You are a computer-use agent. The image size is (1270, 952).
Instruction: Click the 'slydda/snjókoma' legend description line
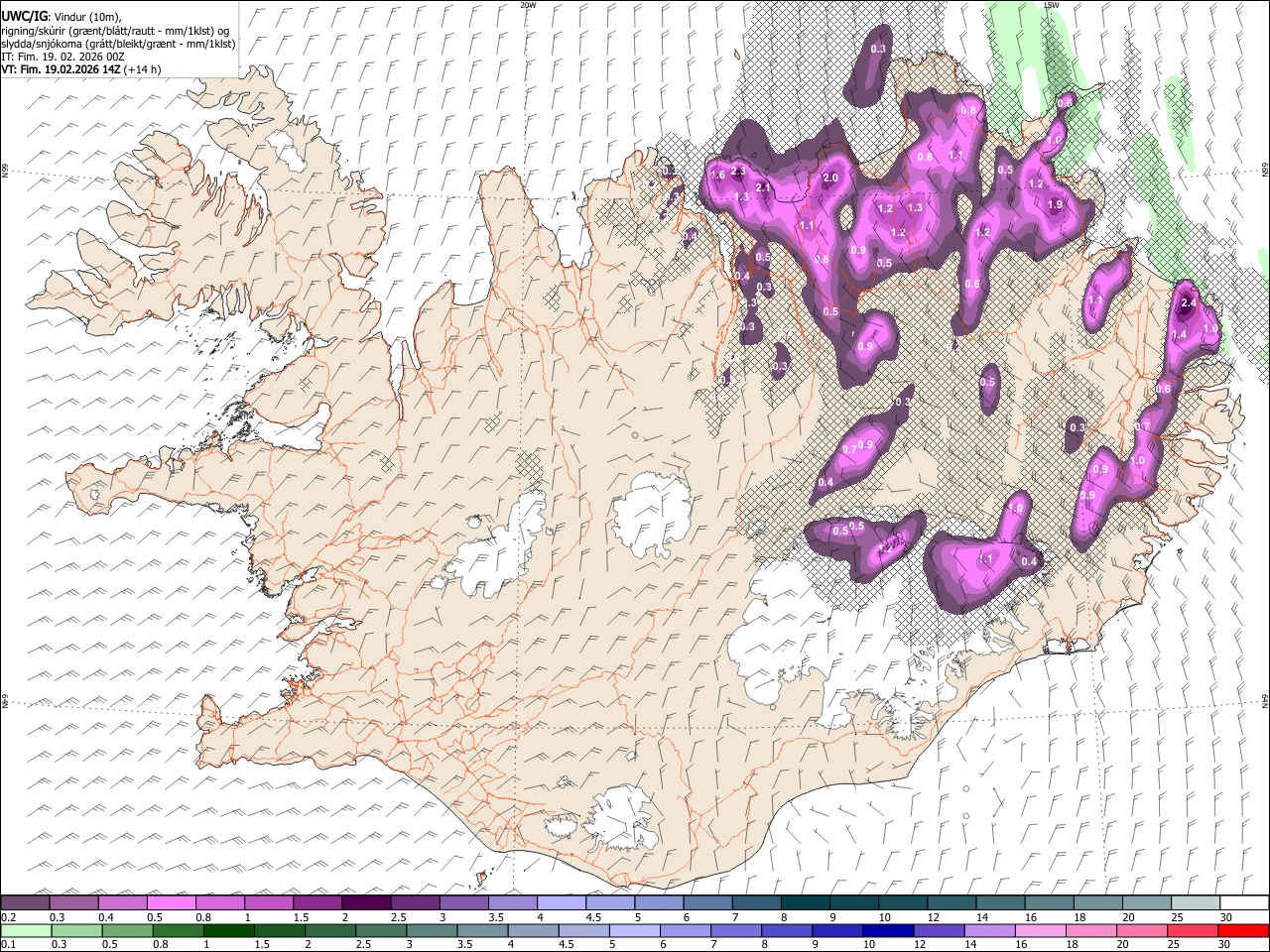(119, 44)
